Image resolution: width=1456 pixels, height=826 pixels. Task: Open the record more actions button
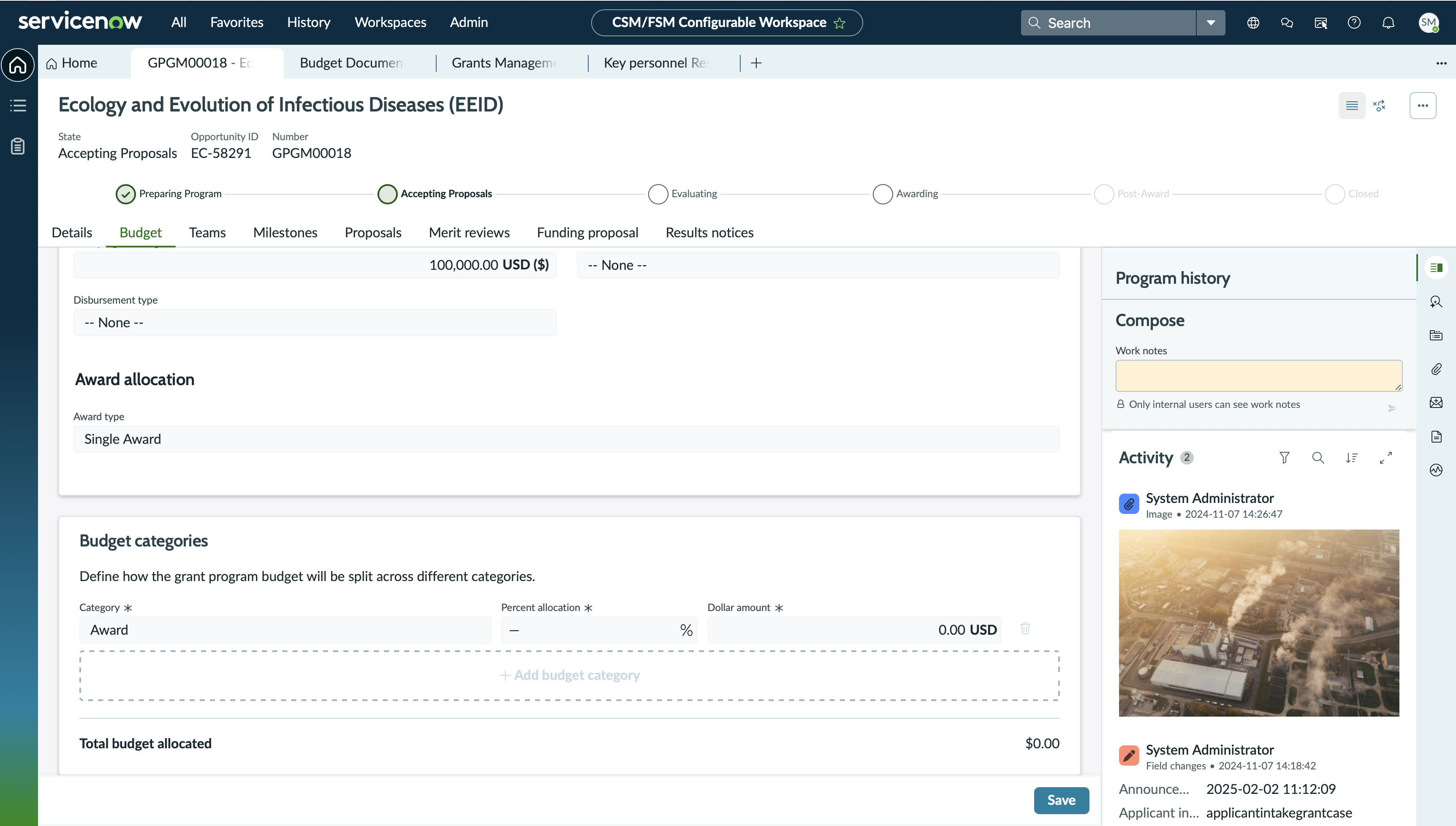click(1423, 106)
